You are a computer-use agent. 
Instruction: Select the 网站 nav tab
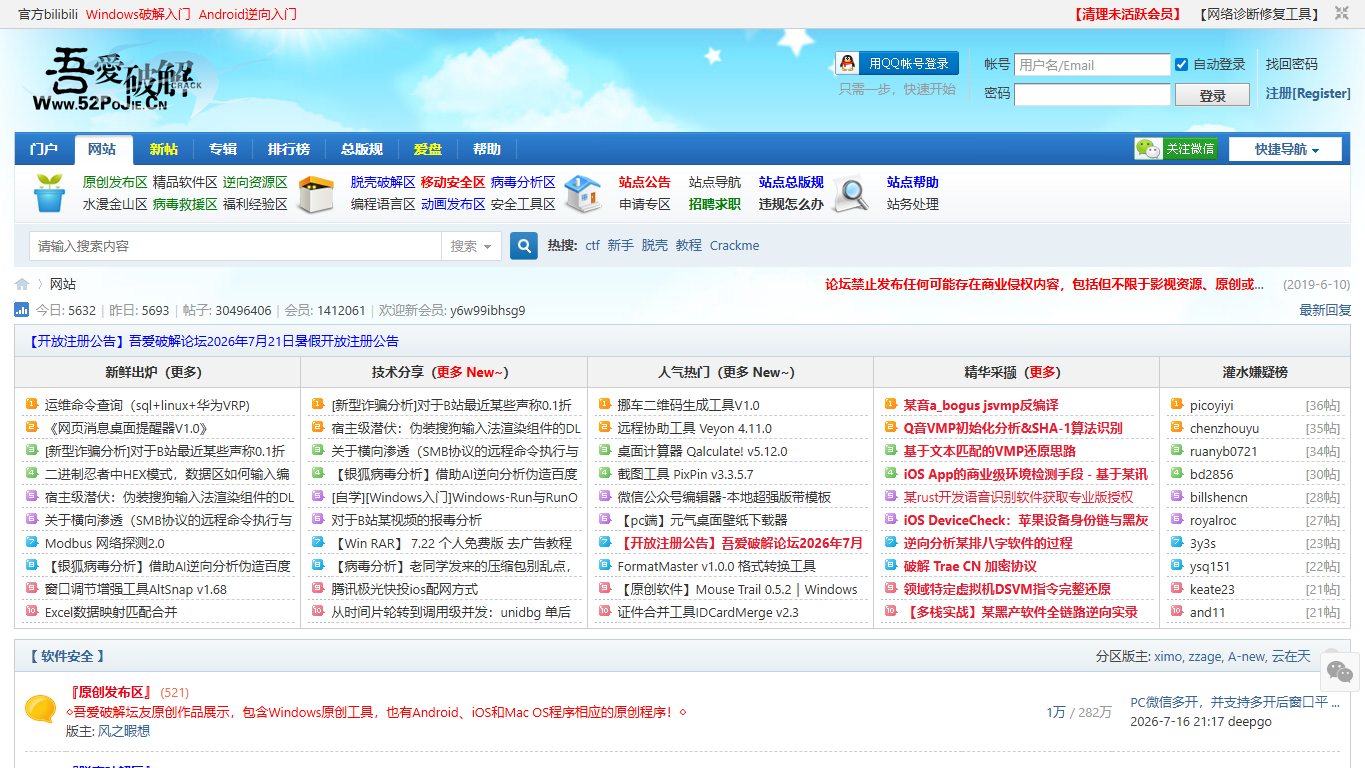pyautogui.click(x=102, y=150)
